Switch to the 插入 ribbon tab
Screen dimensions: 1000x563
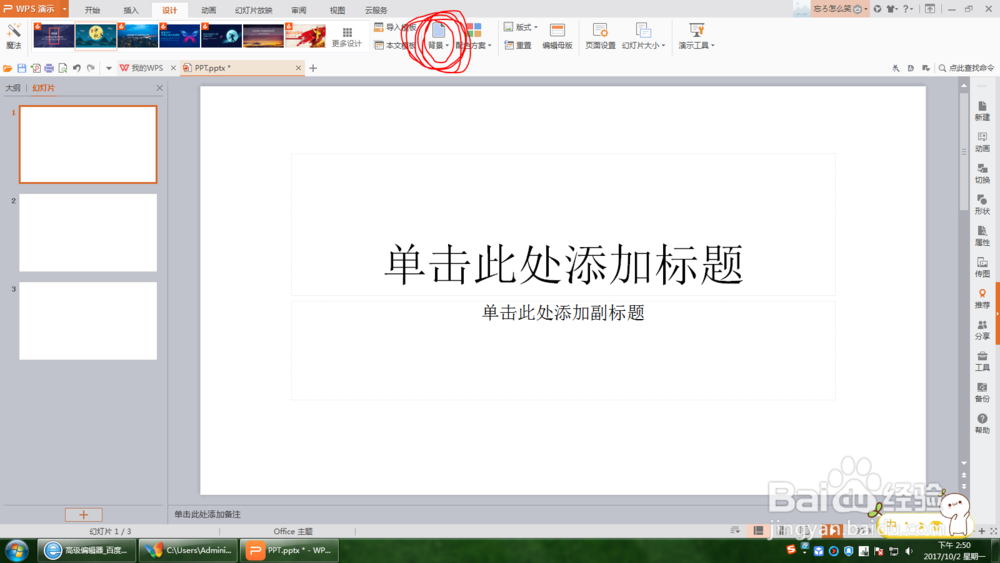pyautogui.click(x=131, y=10)
